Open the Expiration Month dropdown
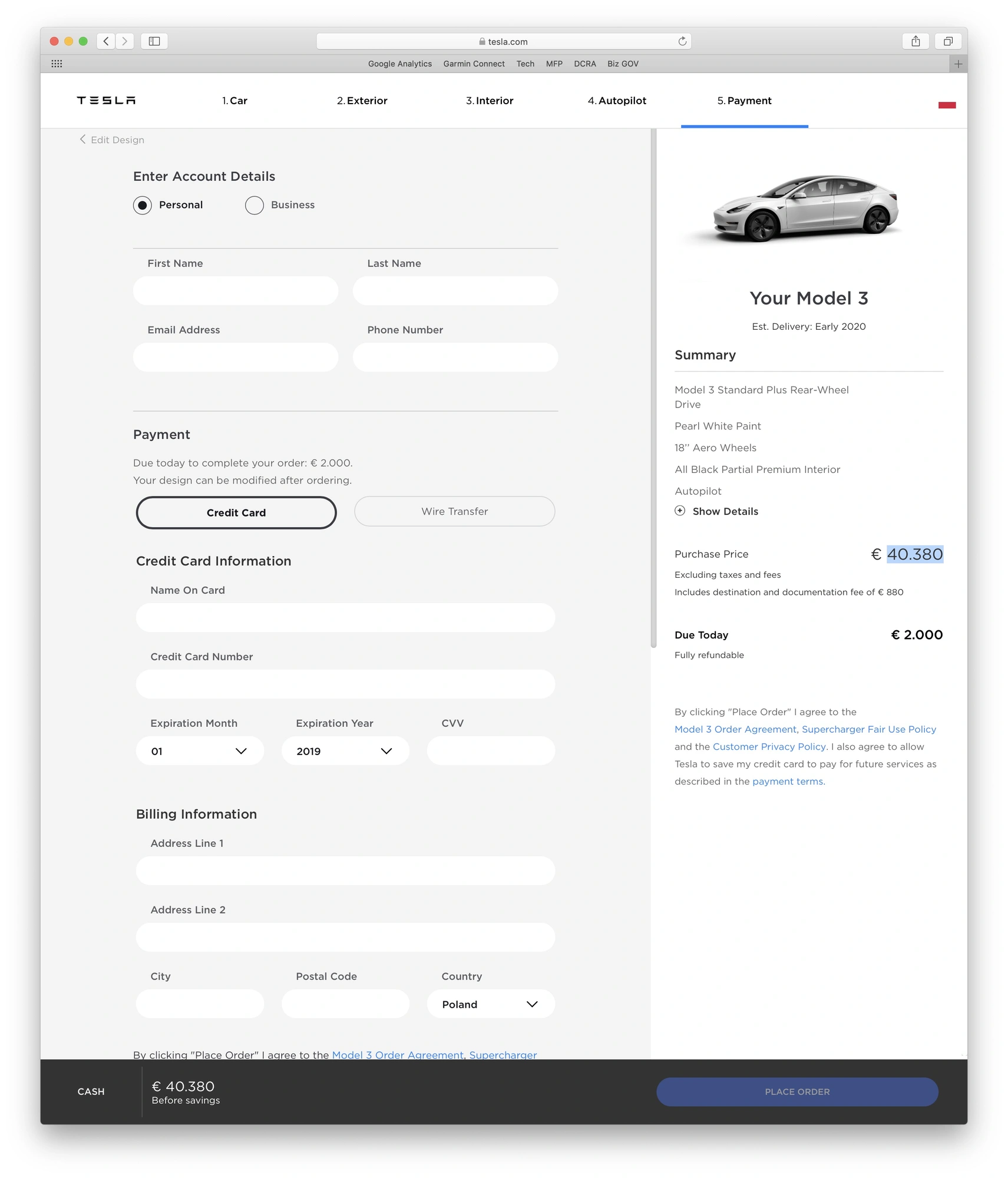The width and height of the screenshot is (1008, 1178). [x=200, y=751]
